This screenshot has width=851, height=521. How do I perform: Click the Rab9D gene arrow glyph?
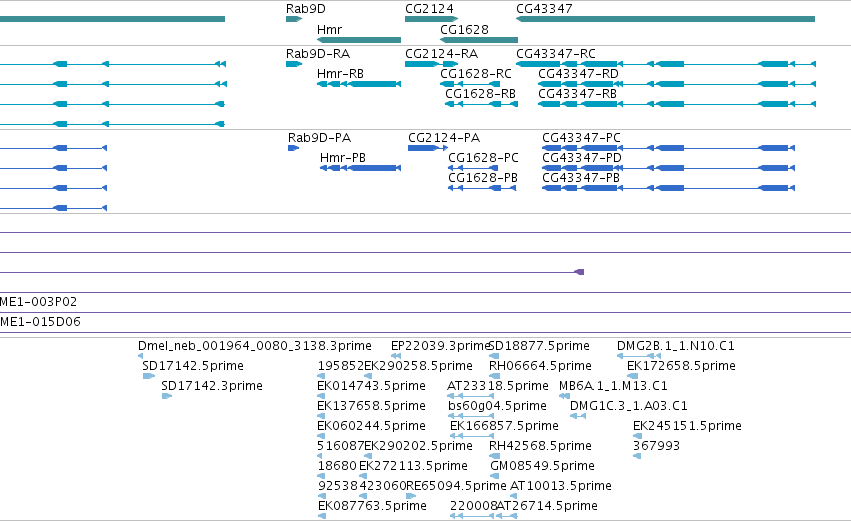(x=294, y=19)
